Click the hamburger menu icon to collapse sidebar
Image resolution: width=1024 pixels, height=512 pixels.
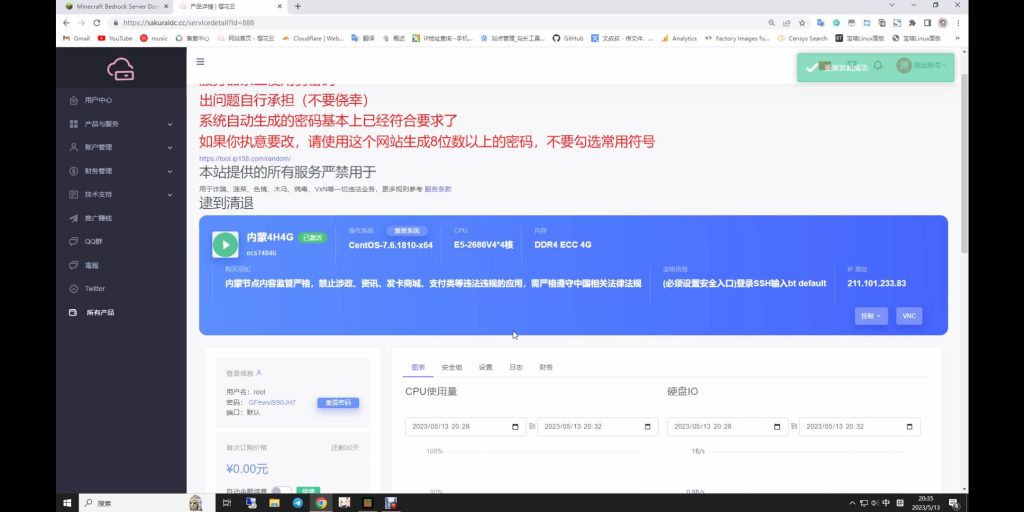(200, 61)
